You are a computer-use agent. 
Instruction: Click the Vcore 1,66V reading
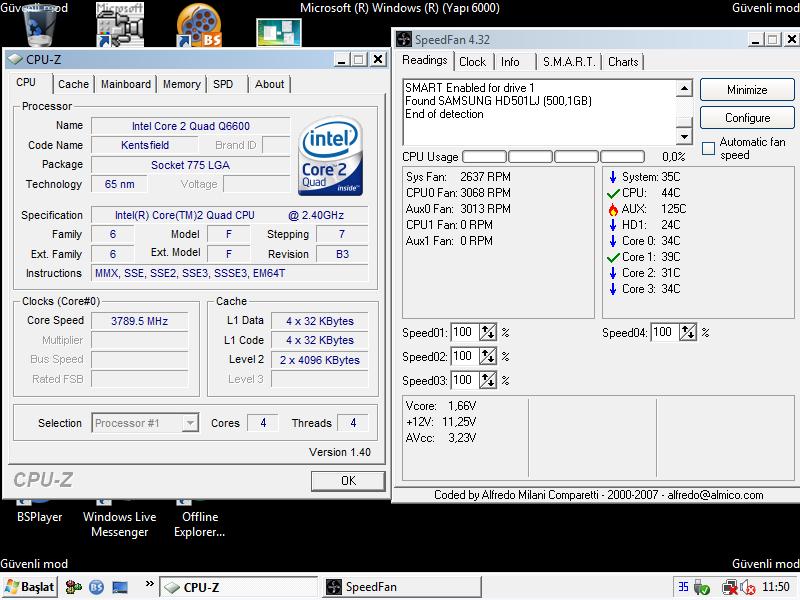[x=441, y=406]
